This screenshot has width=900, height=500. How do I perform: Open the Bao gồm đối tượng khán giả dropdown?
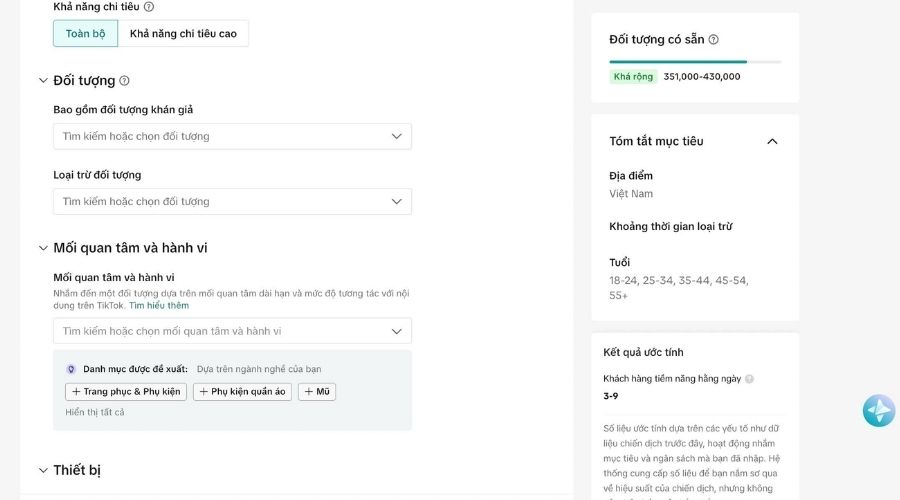click(x=232, y=136)
